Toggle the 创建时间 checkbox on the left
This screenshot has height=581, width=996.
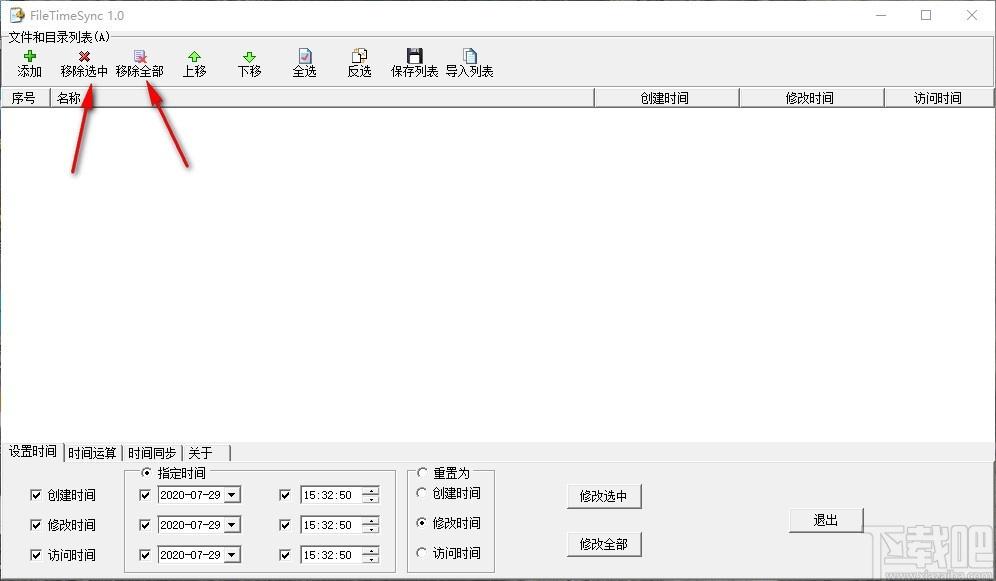point(36,495)
